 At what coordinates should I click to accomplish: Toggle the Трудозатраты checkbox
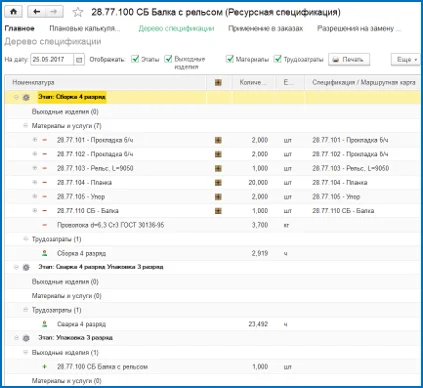[x=277, y=59]
